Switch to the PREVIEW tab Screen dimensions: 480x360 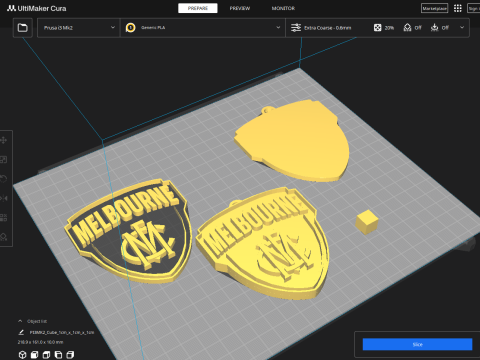click(240, 8)
